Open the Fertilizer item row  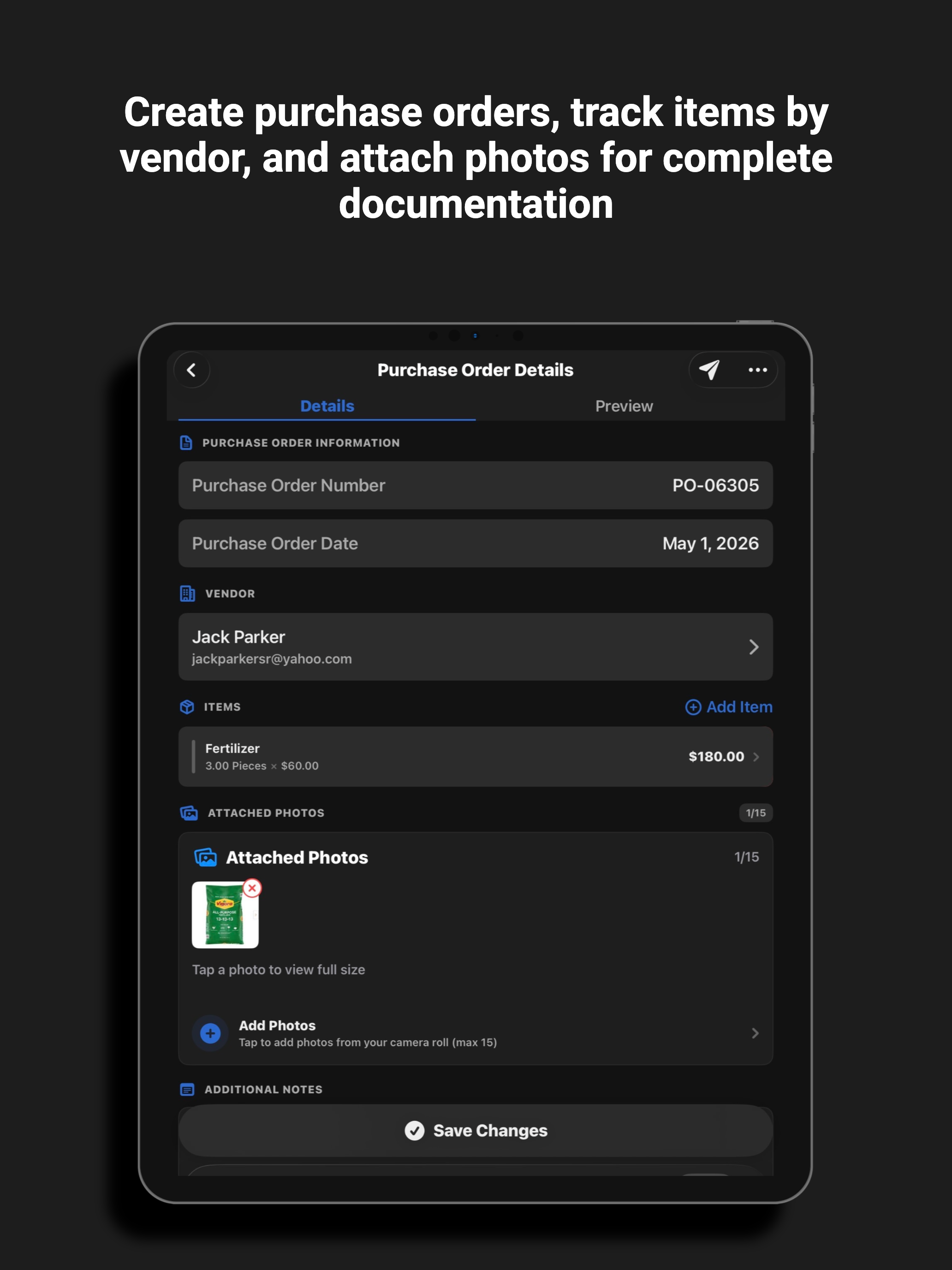point(476,756)
